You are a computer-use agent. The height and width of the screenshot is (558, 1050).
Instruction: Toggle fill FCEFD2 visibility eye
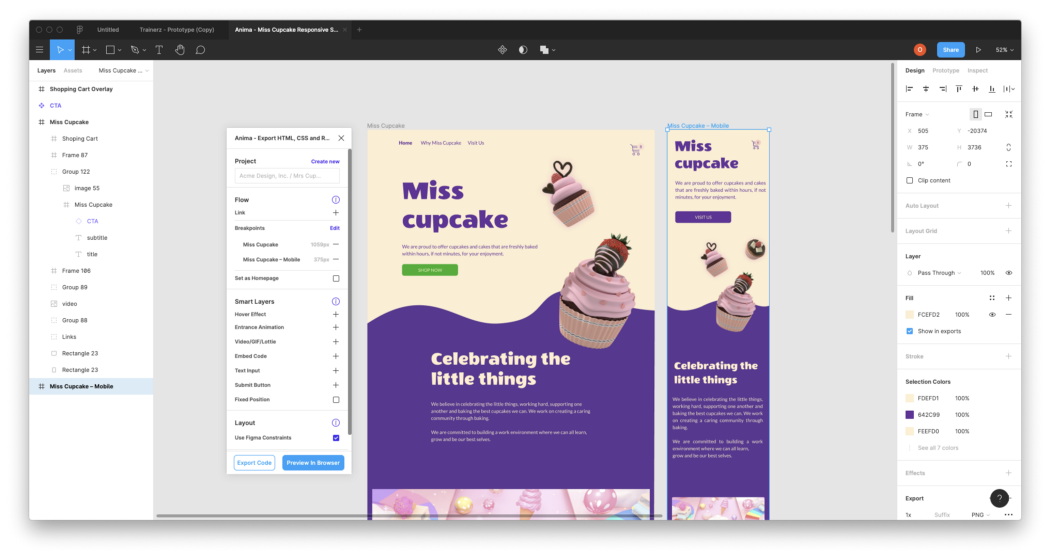992,314
